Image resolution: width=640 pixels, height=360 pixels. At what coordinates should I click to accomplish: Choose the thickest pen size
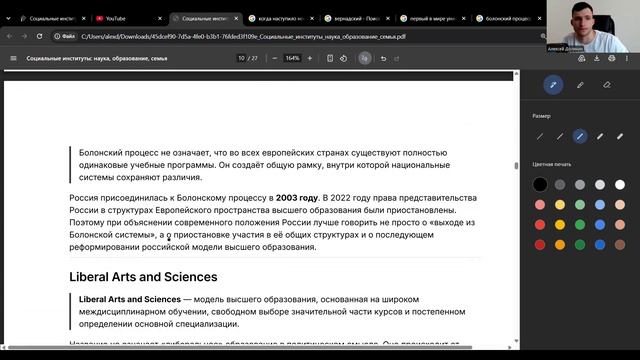tap(620, 136)
